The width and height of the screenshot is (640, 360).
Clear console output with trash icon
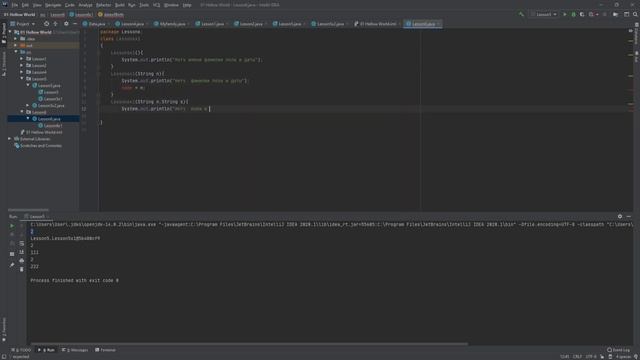click(x=22, y=269)
